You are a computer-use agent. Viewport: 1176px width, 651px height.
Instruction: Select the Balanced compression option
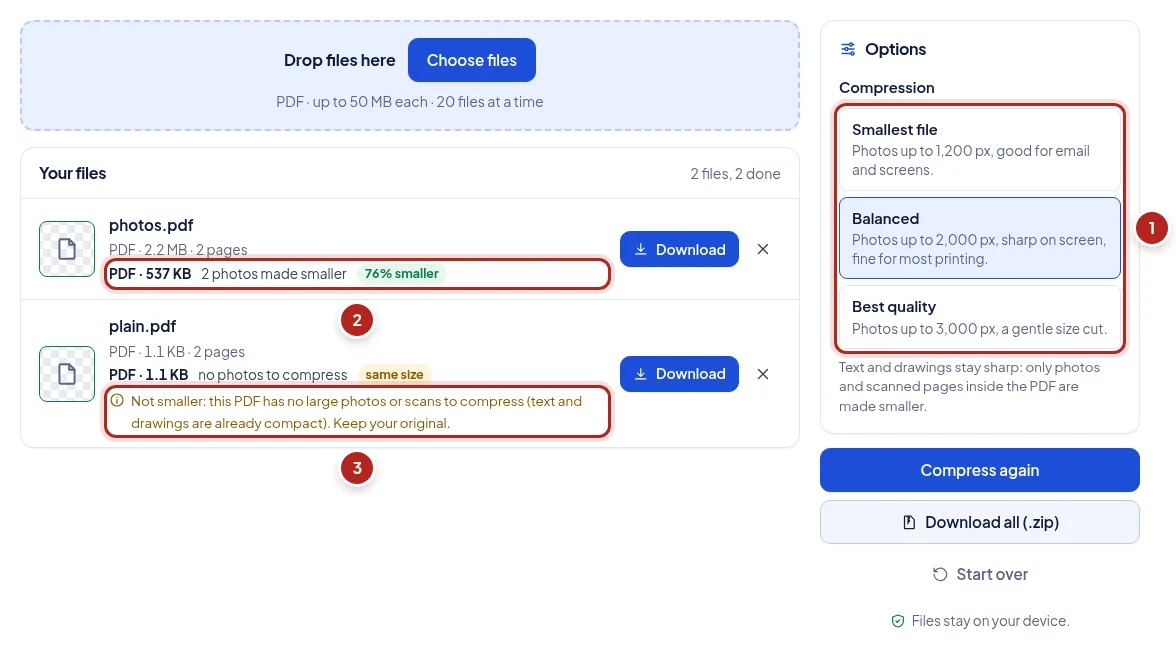(x=980, y=238)
